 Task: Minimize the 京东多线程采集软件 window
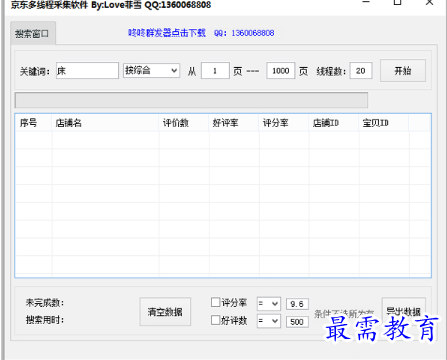tap(366, 2)
